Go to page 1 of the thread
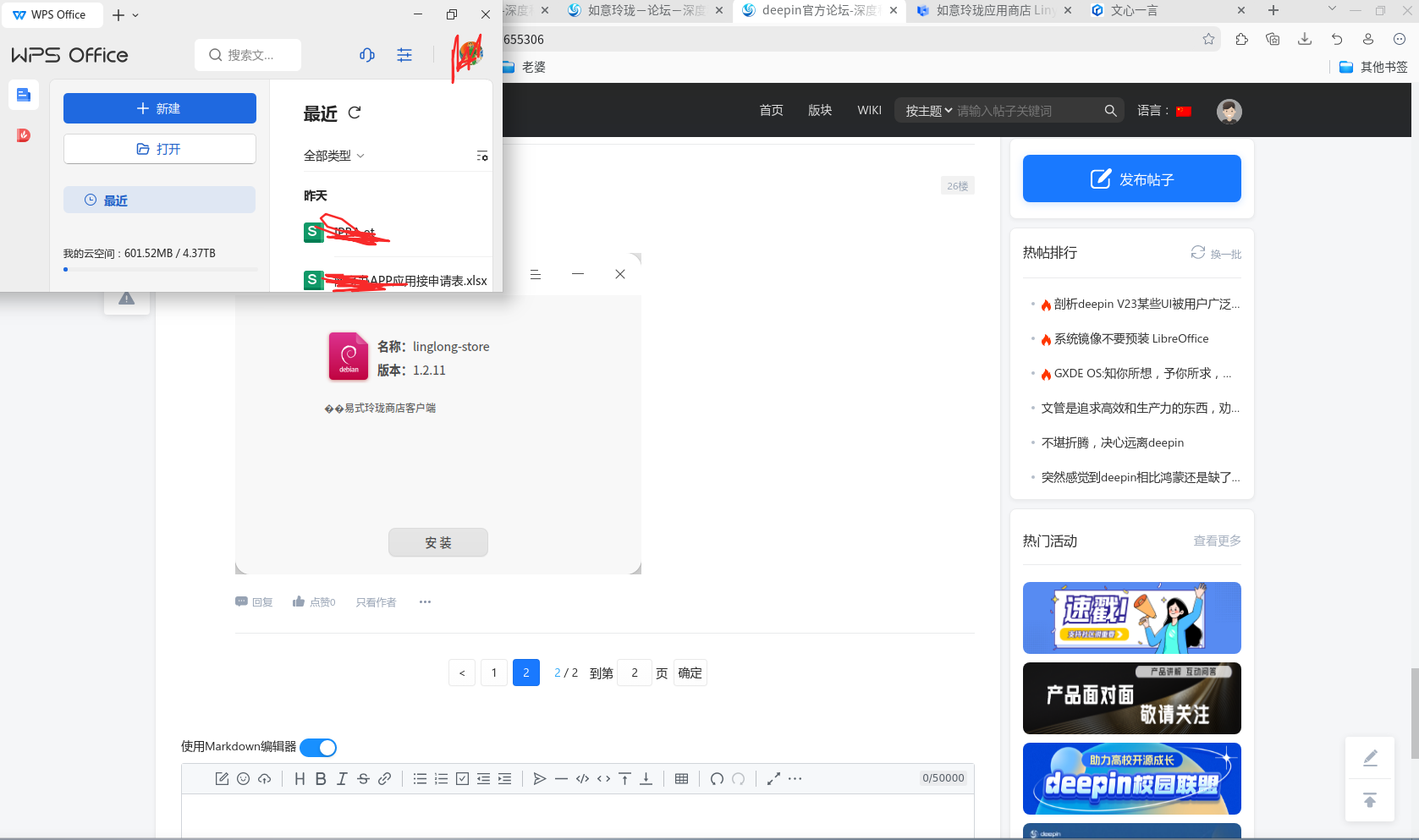Image resolution: width=1419 pixels, height=840 pixels. point(494,673)
